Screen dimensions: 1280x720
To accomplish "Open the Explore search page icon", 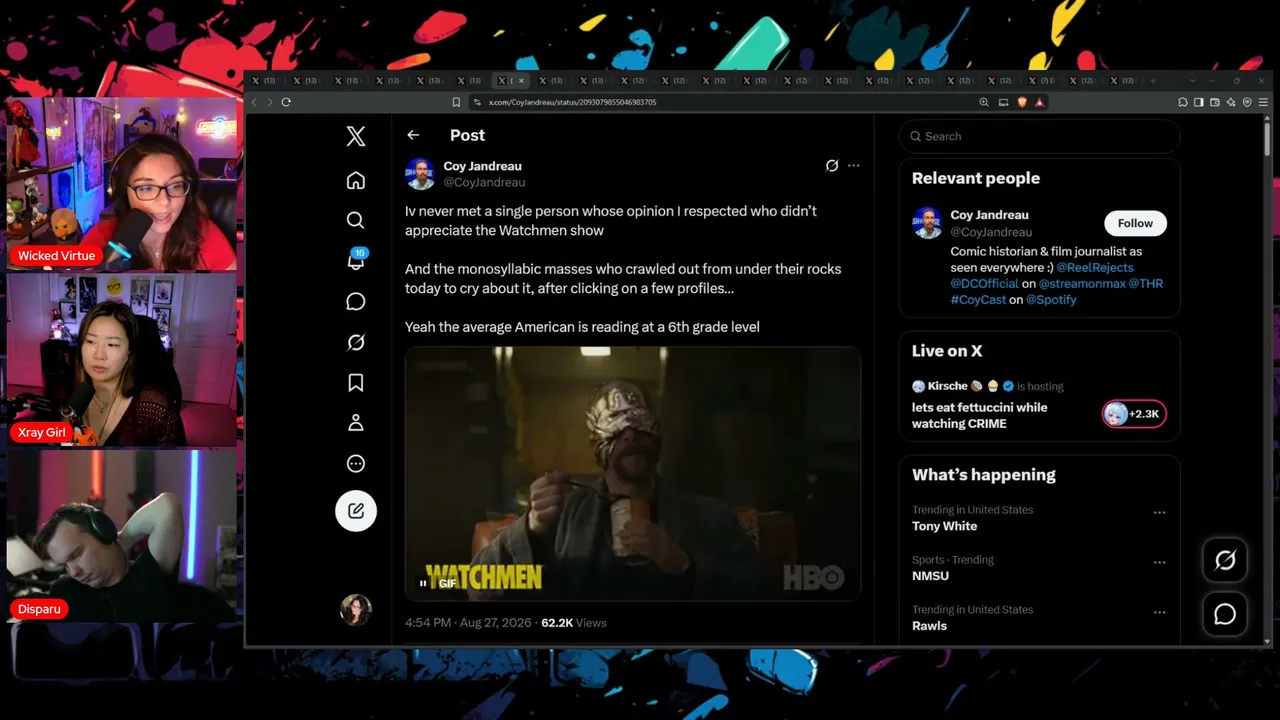I will click(356, 220).
